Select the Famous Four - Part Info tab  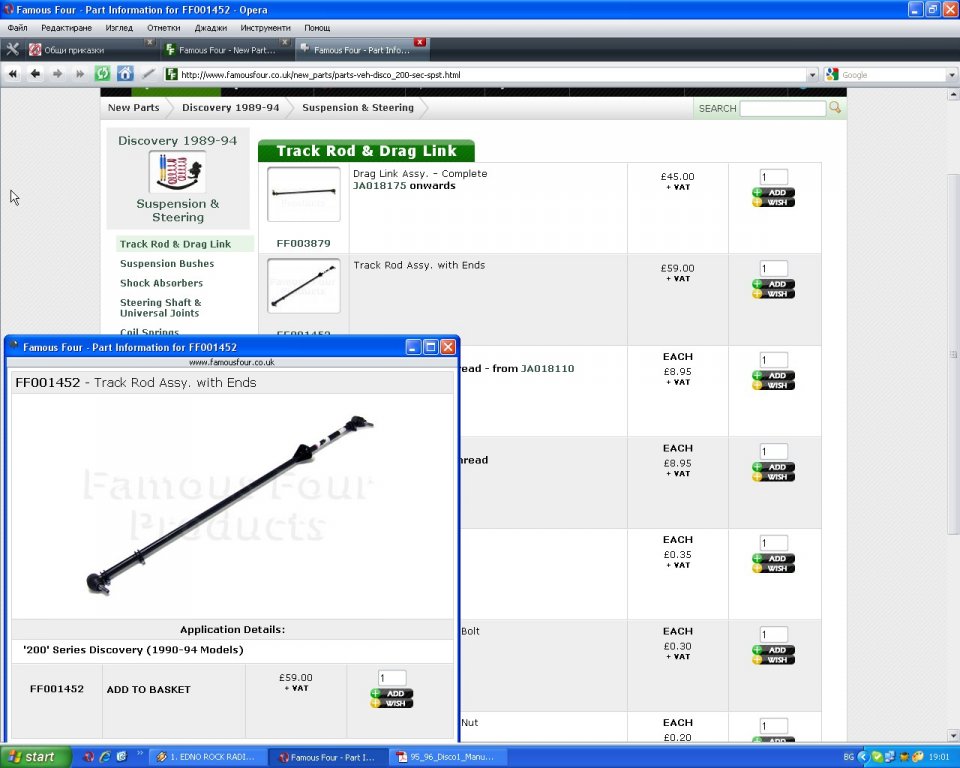tap(361, 50)
